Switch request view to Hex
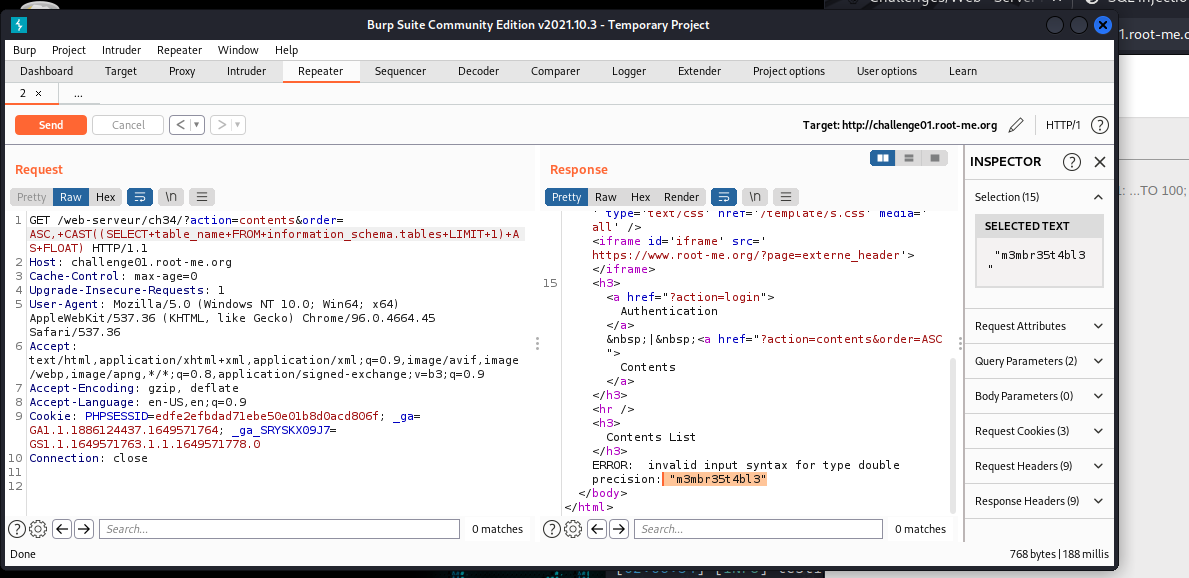 pyautogui.click(x=106, y=197)
